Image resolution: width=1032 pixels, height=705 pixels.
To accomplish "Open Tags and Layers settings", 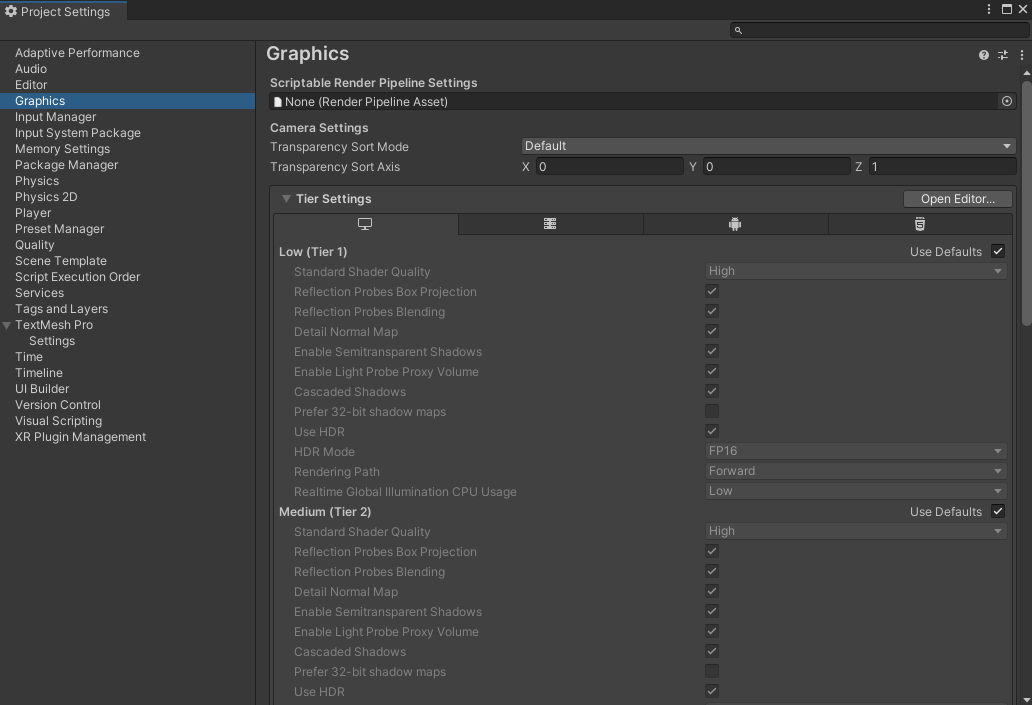I will [61, 309].
